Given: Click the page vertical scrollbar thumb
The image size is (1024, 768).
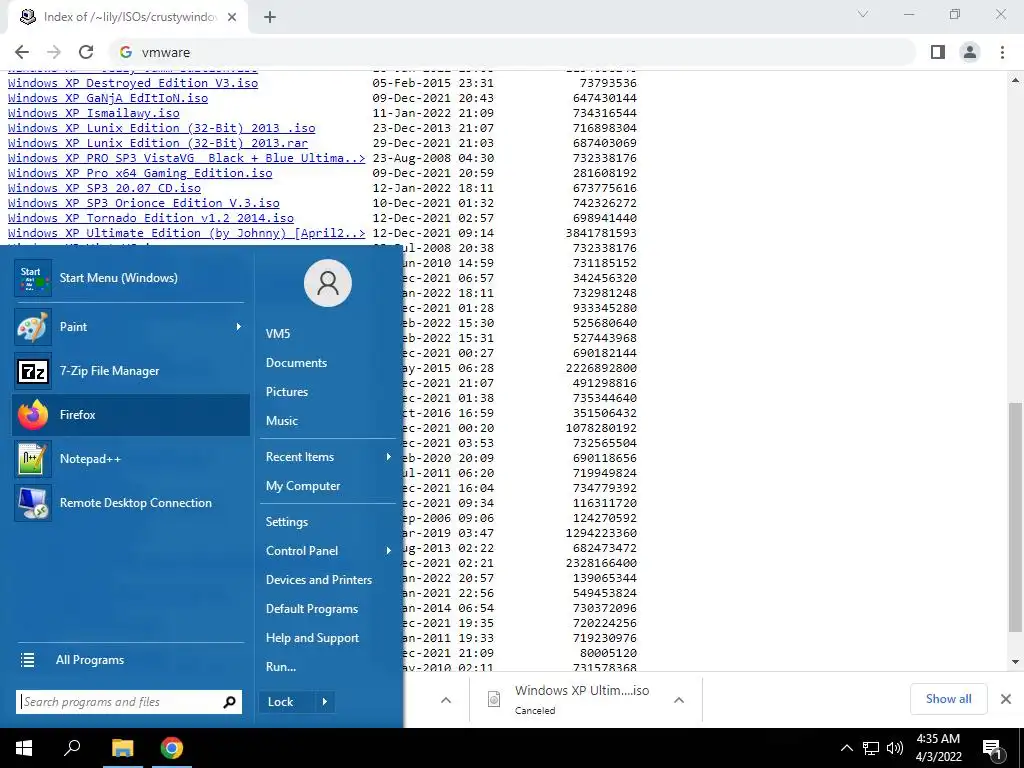Looking at the screenshot, I should point(1015,517).
